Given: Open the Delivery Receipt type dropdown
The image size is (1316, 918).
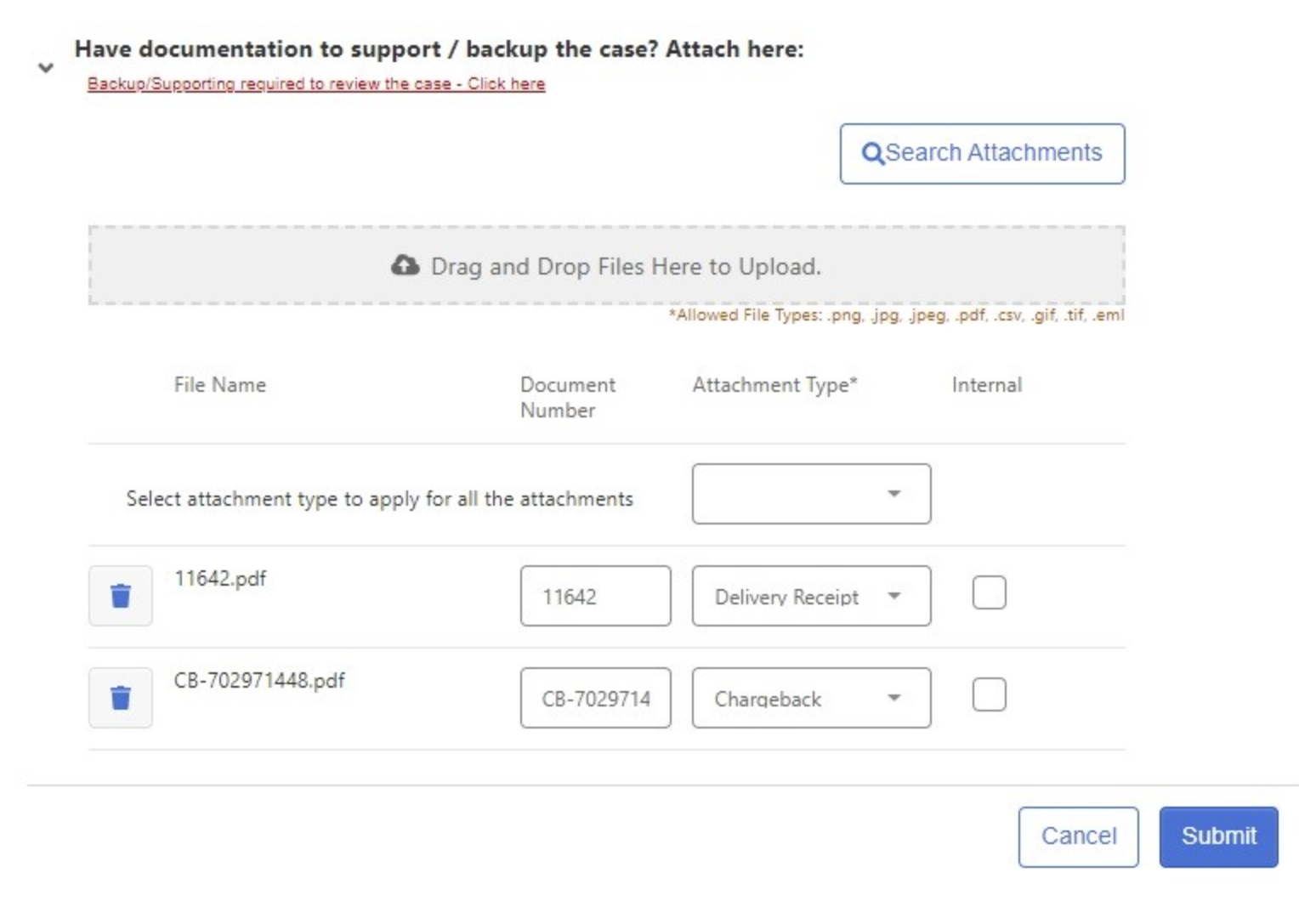Looking at the screenshot, I should click(x=811, y=596).
